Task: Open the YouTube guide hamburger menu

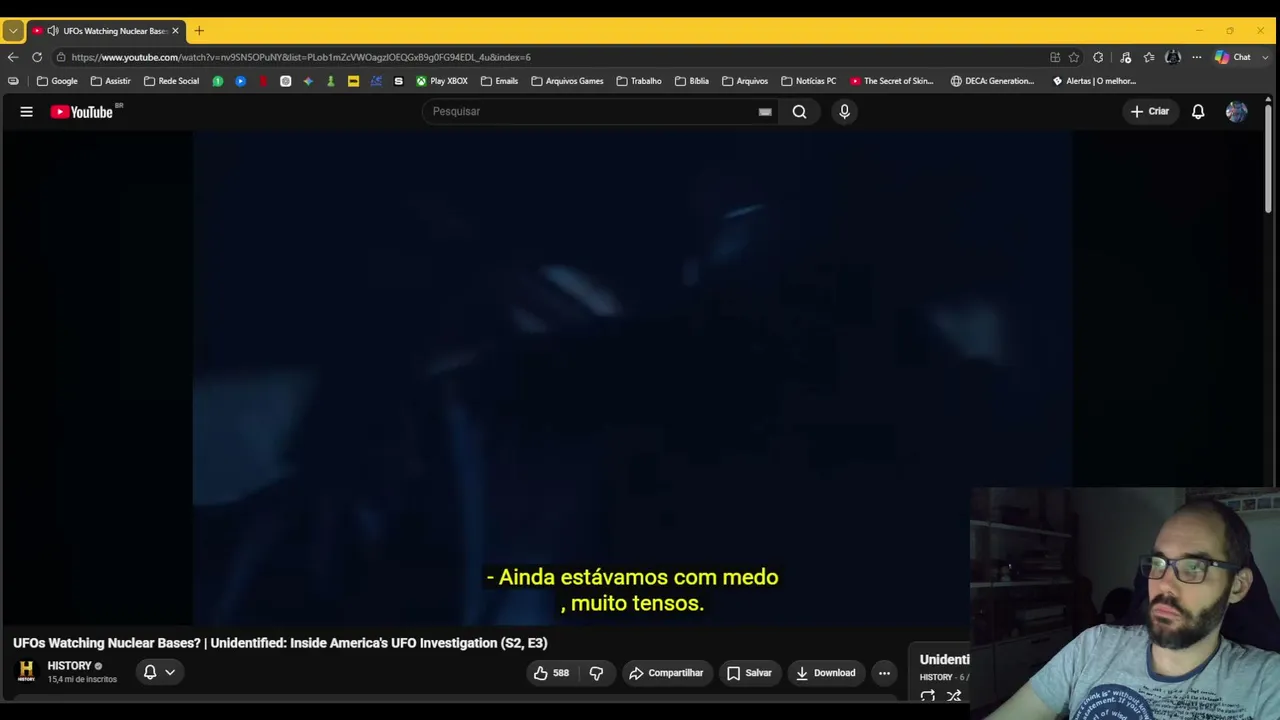Action: (27, 112)
